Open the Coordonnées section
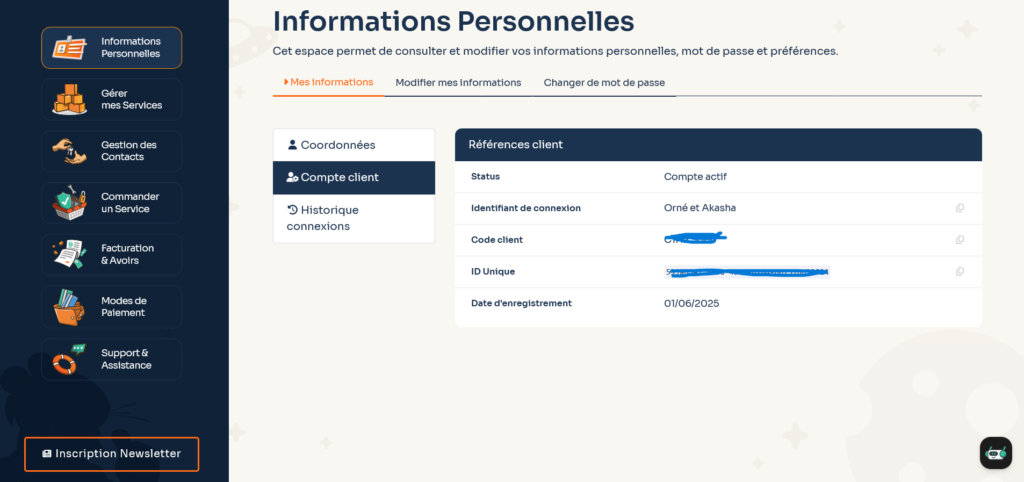Viewport: 1024px width, 482px height. [354, 145]
